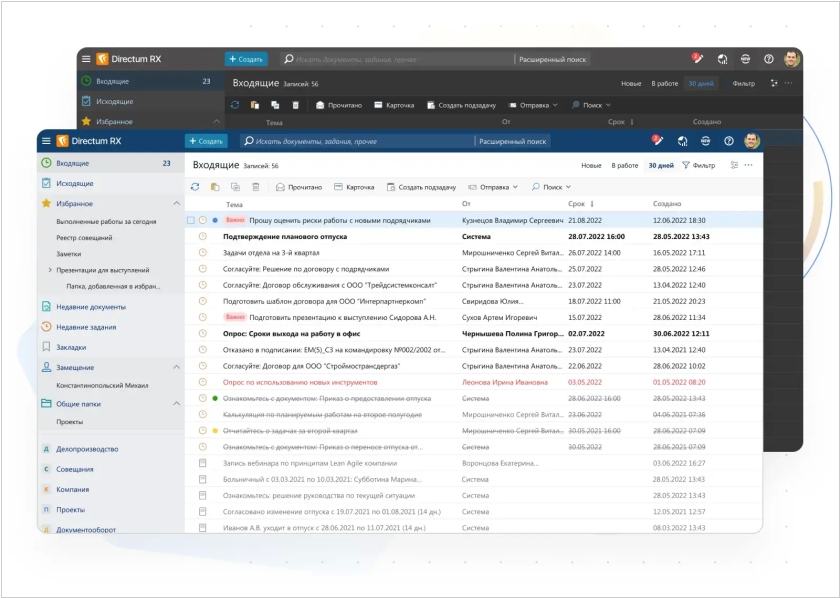Click the refresh list icon in toolbar

pos(195,187)
